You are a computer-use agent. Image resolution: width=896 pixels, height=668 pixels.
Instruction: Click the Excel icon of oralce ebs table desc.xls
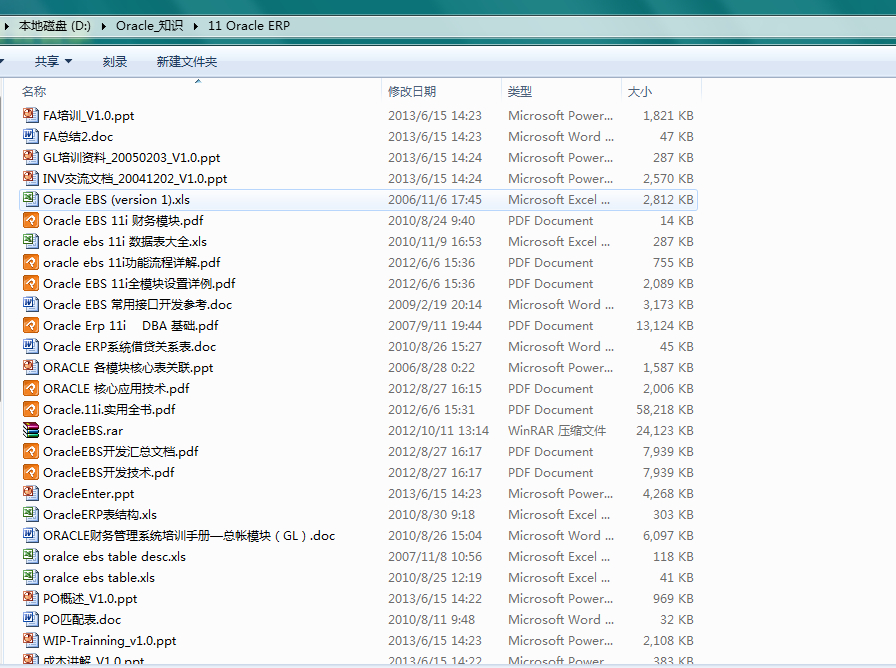click(30, 557)
